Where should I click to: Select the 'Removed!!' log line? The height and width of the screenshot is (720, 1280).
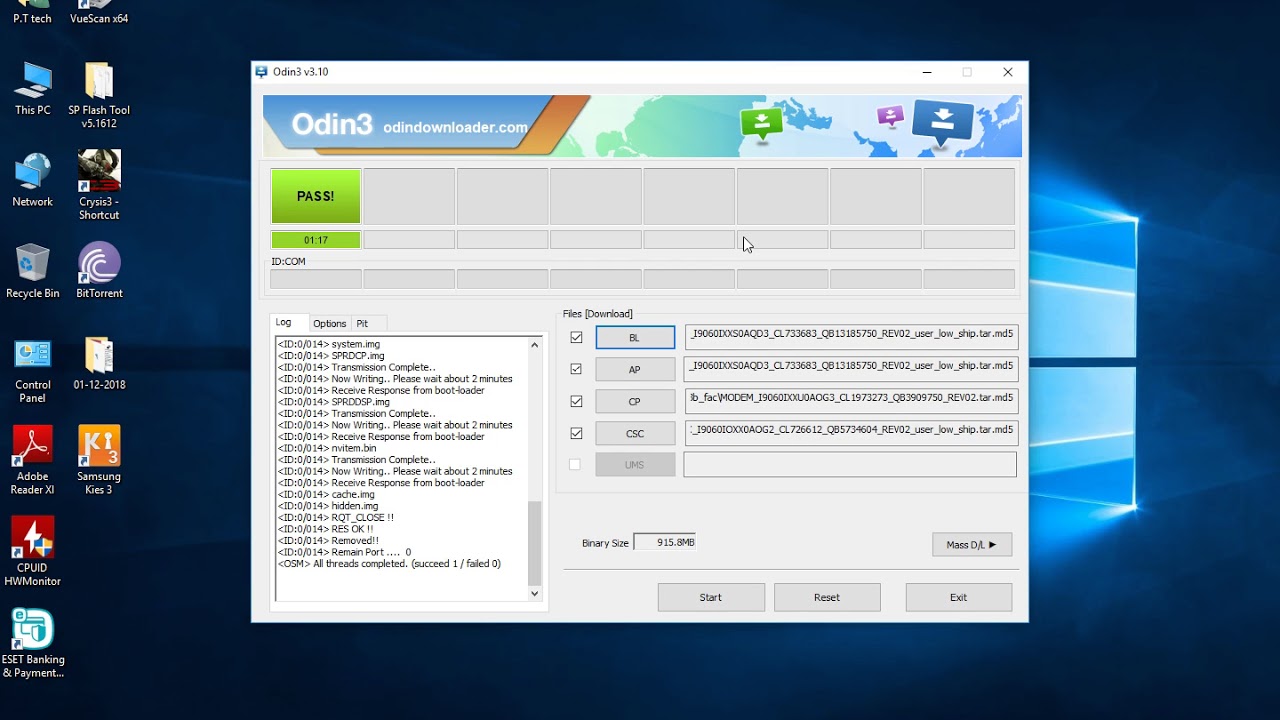pos(328,541)
